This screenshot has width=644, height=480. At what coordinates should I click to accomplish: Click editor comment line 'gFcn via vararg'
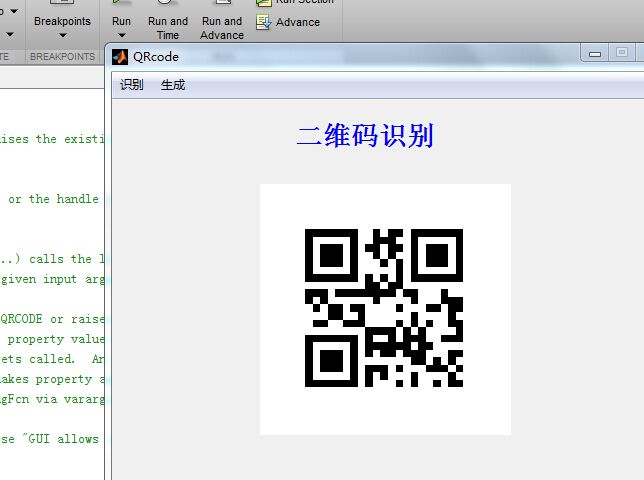pos(52,399)
